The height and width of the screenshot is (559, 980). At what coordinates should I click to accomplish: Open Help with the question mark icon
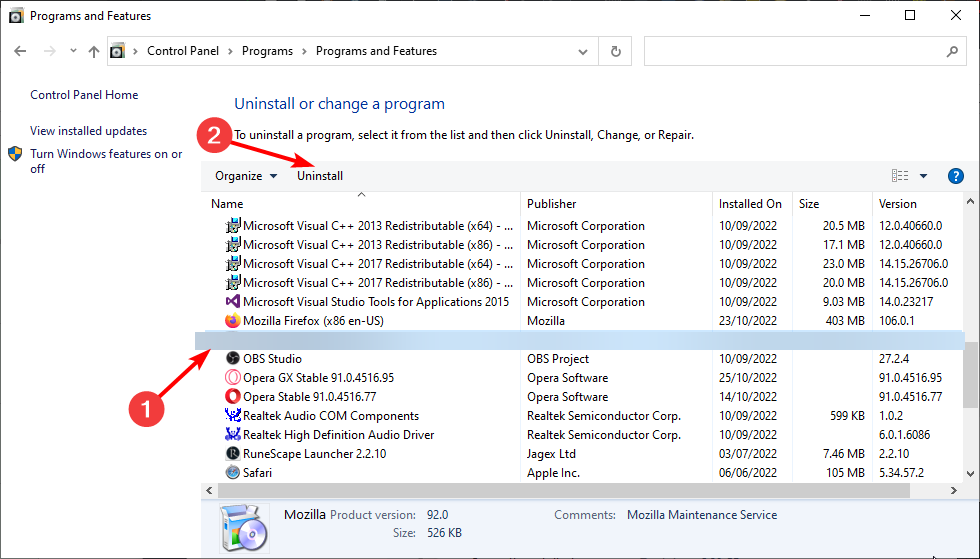pyautogui.click(x=956, y=176)
